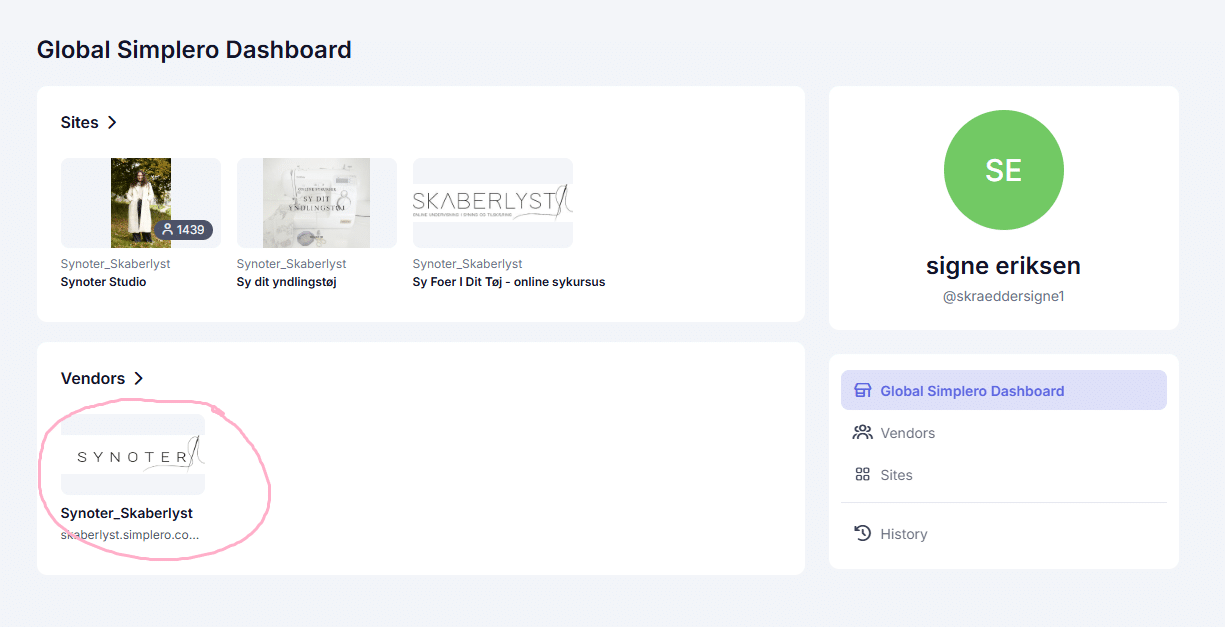The width and height of the screenshot is (1225, 627).
Task: Open the Synoter Studio site thumbnail
Action: 140,202
